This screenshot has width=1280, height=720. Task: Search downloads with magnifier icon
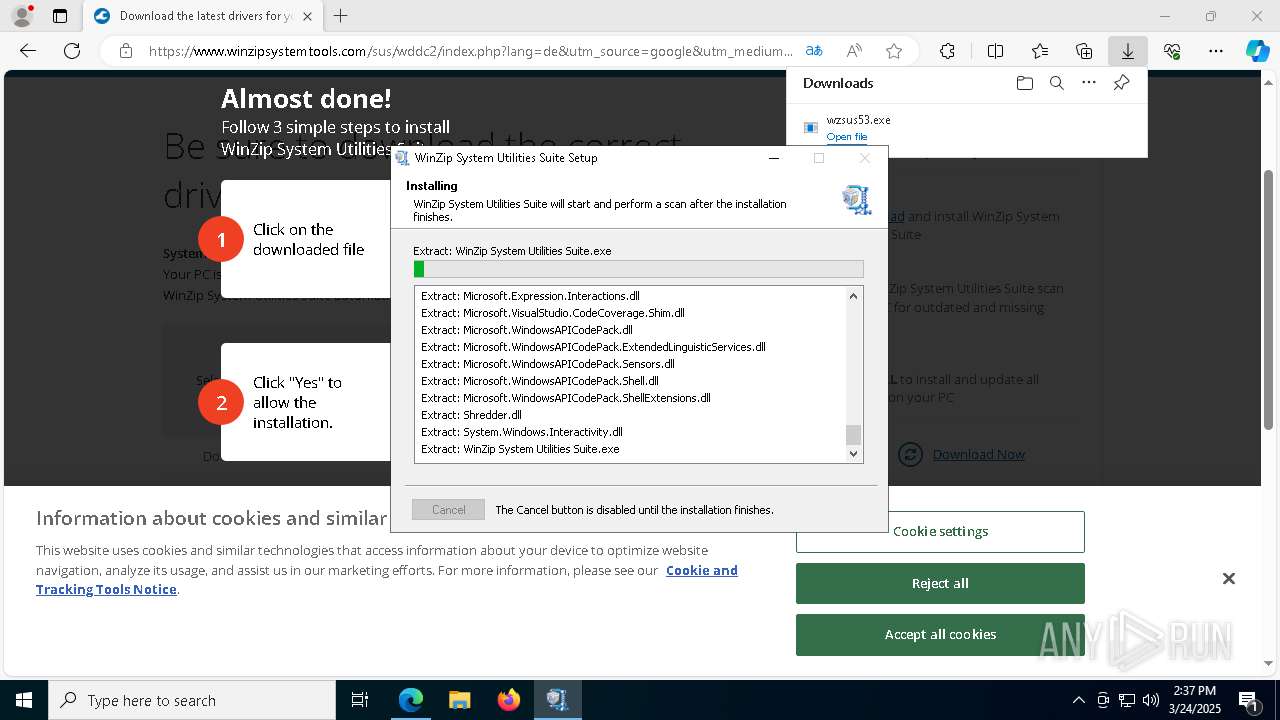[x=1056, y=83]
